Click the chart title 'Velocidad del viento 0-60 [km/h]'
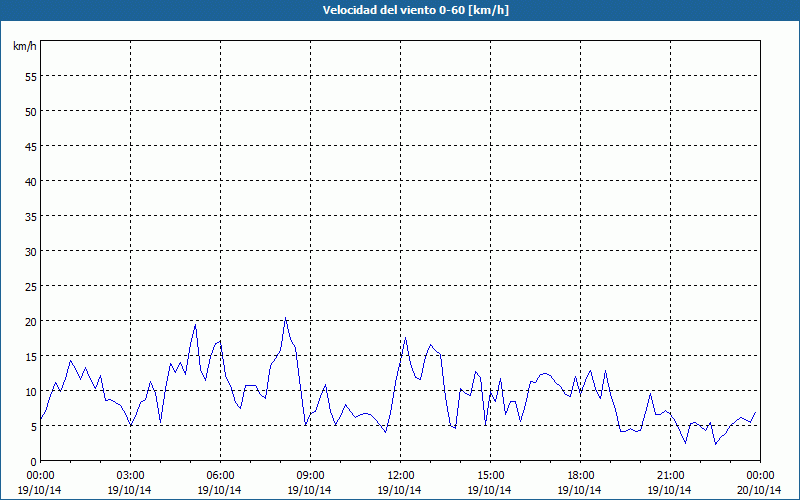 pos(415,10)
